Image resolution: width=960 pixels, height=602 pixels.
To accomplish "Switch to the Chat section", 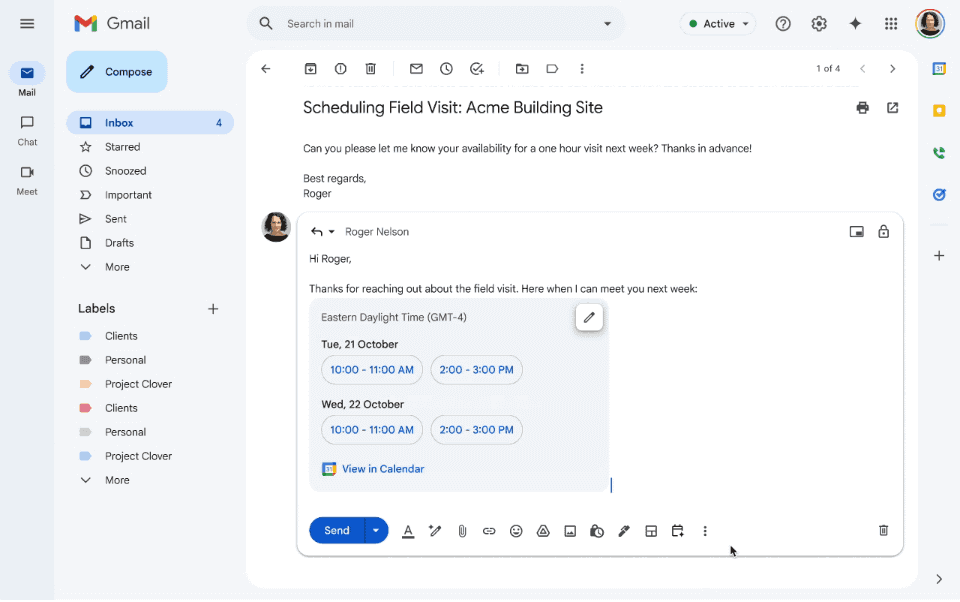I will point(27,130).
